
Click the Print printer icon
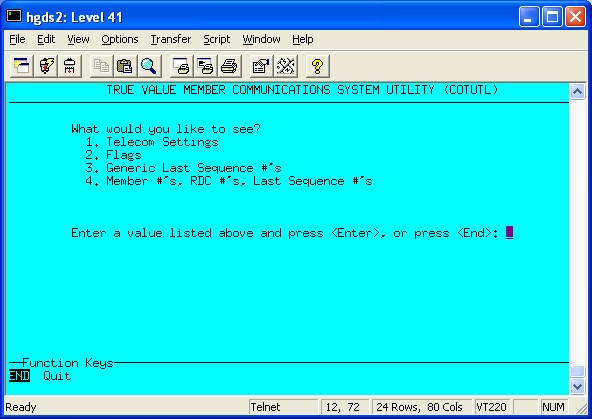[229, 66]
